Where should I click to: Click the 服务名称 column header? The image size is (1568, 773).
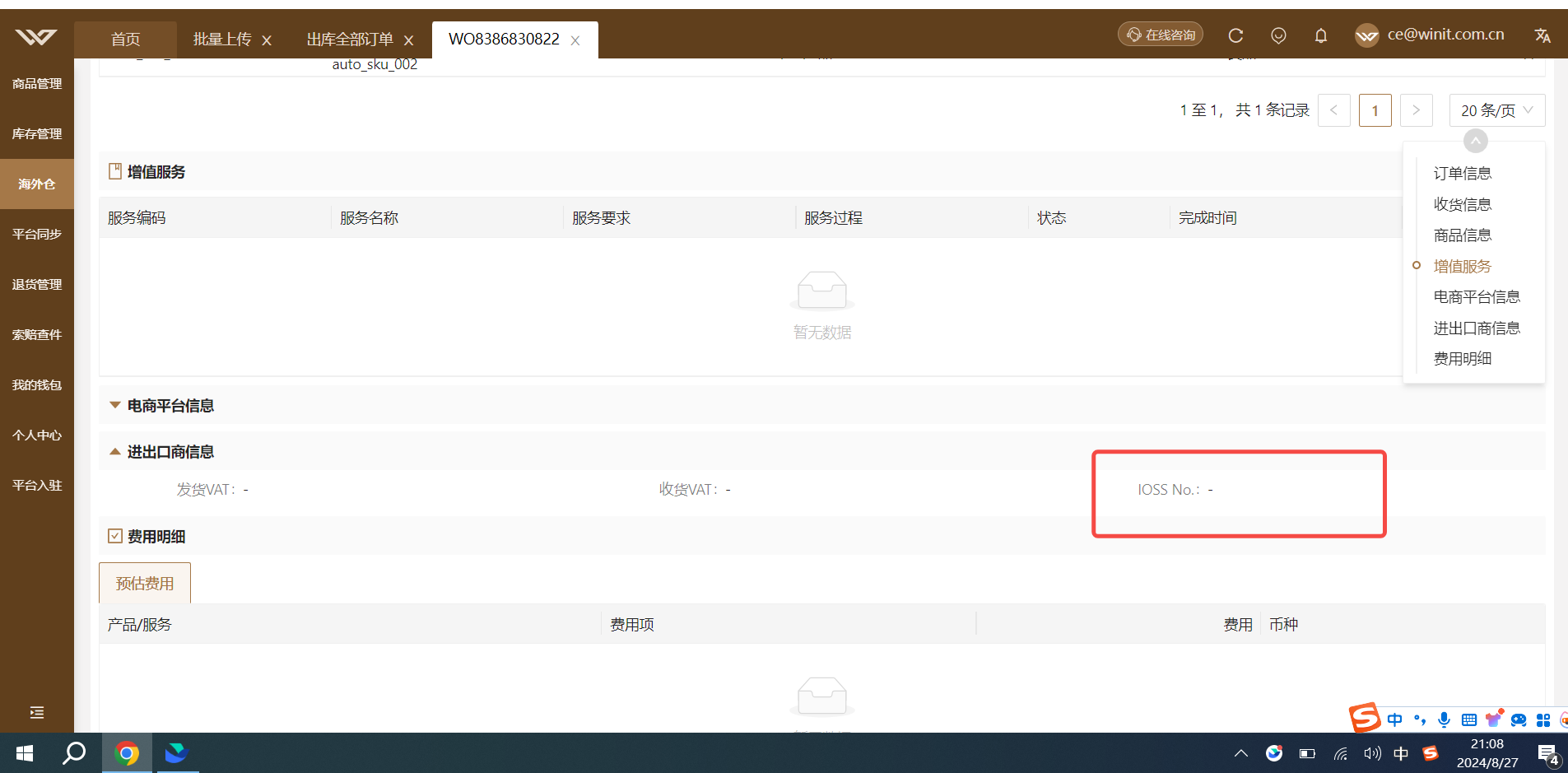tap(369, 218)
